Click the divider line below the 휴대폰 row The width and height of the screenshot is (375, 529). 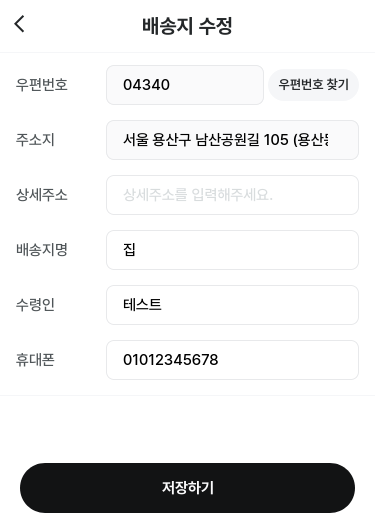[x=188, y=395]
